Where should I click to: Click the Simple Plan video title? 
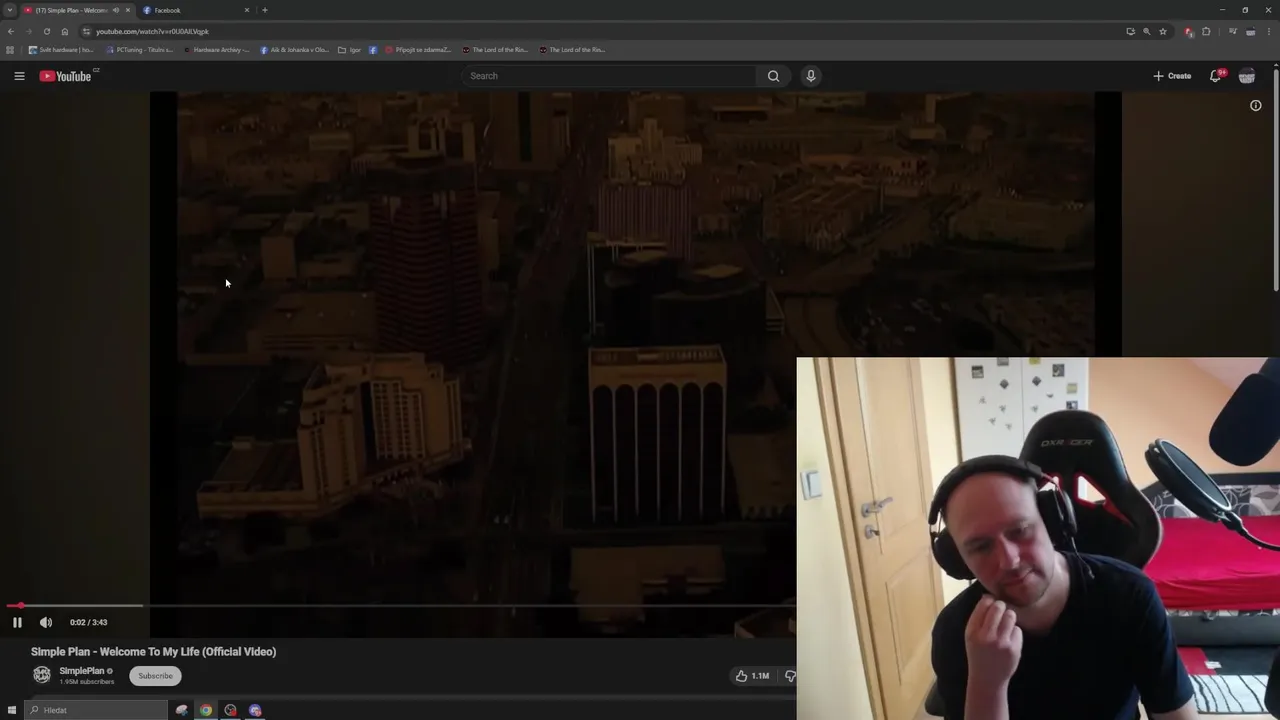click(x=153, y=652)
